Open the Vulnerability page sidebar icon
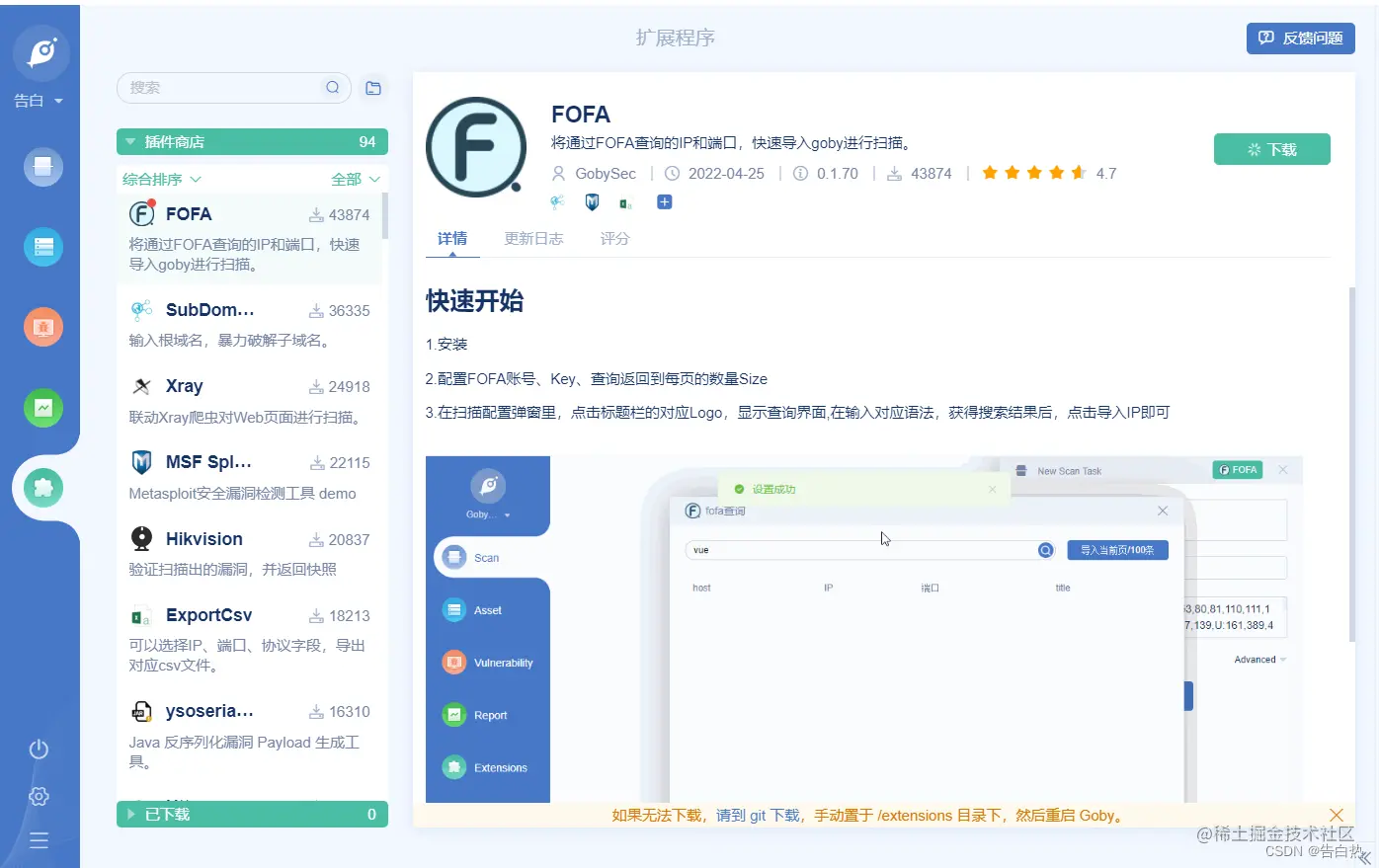The width and height of the screenshot is (1379, 868). [x=43, y=327]
